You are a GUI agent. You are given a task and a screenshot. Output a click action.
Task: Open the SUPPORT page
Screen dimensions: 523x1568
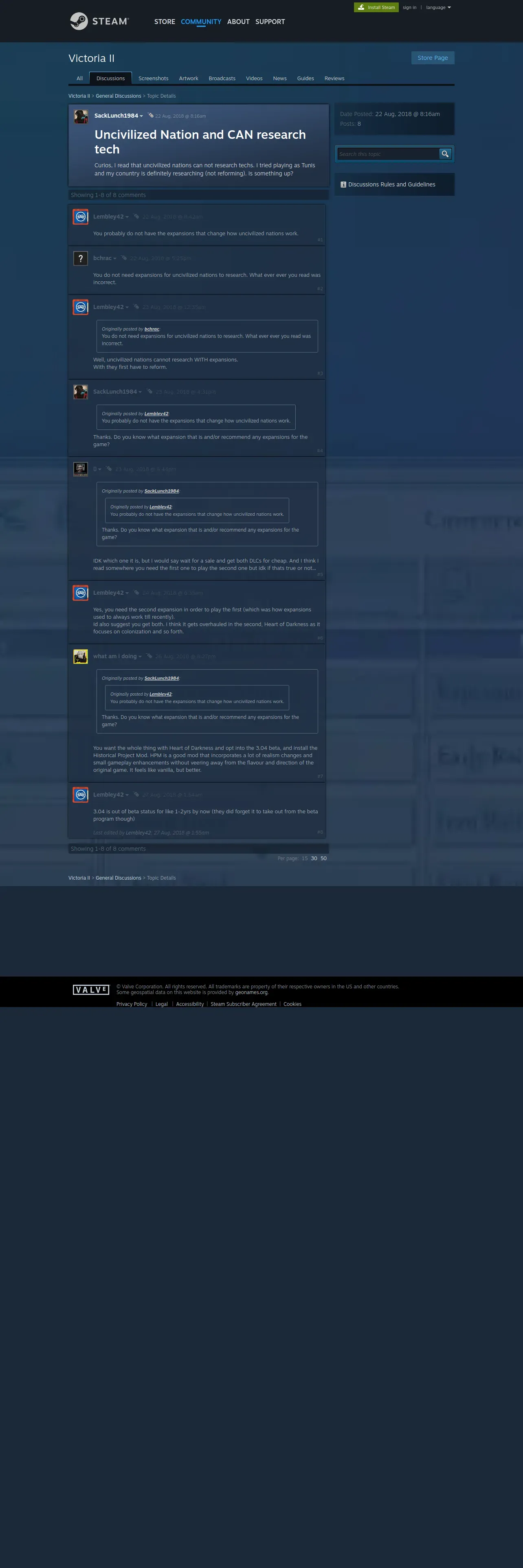pyautogui.click(x=270, y=22)
